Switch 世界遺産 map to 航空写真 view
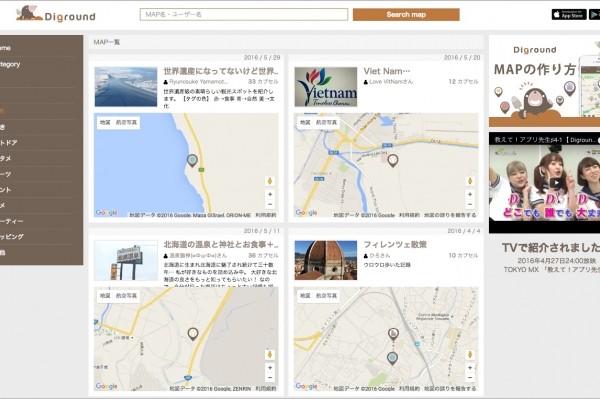600x399 pixels. click(x=126, y=122)
